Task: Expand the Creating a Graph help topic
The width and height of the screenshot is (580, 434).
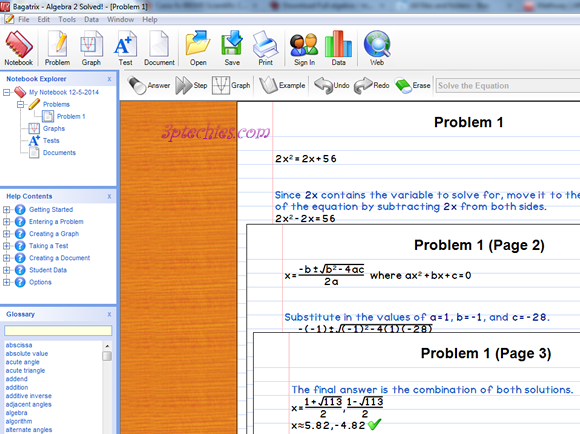Action: (6, 234)
